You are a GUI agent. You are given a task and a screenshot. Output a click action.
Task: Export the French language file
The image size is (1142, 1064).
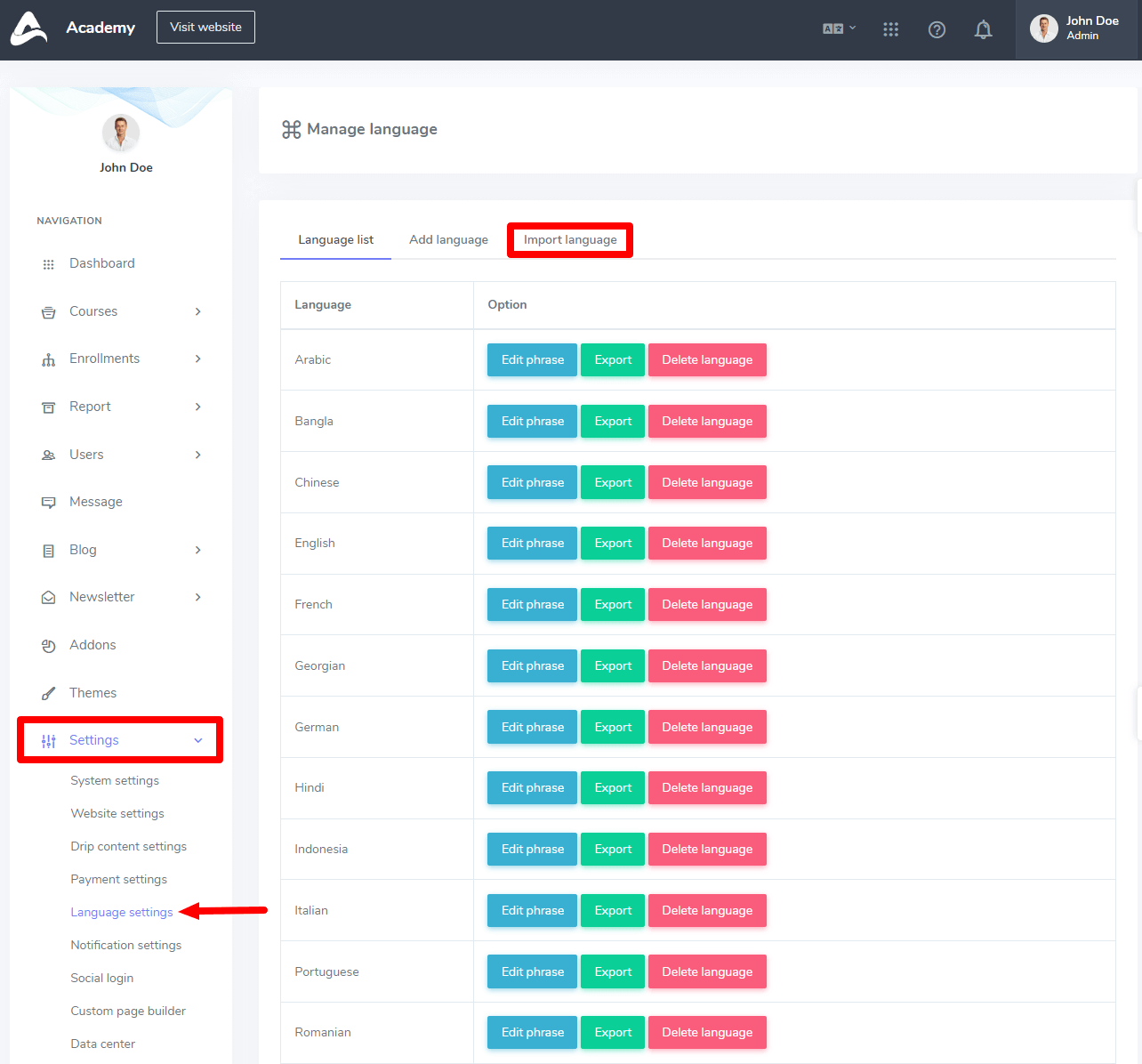point(613,605)
